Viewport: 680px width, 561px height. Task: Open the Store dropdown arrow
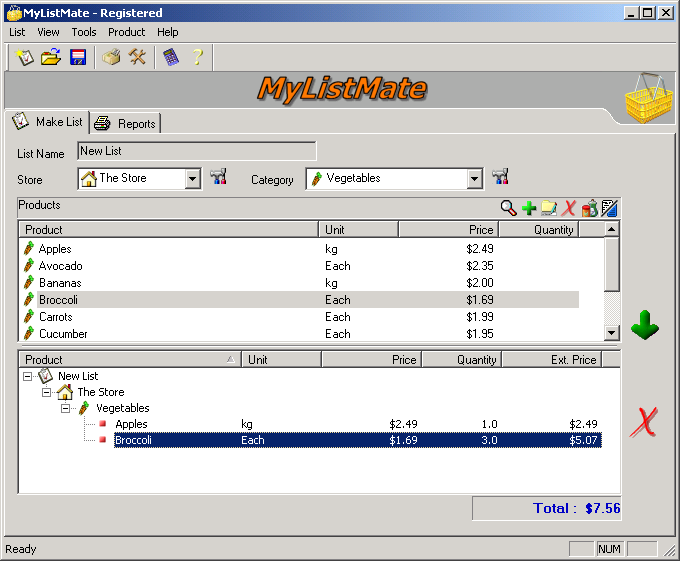[192, 179]
